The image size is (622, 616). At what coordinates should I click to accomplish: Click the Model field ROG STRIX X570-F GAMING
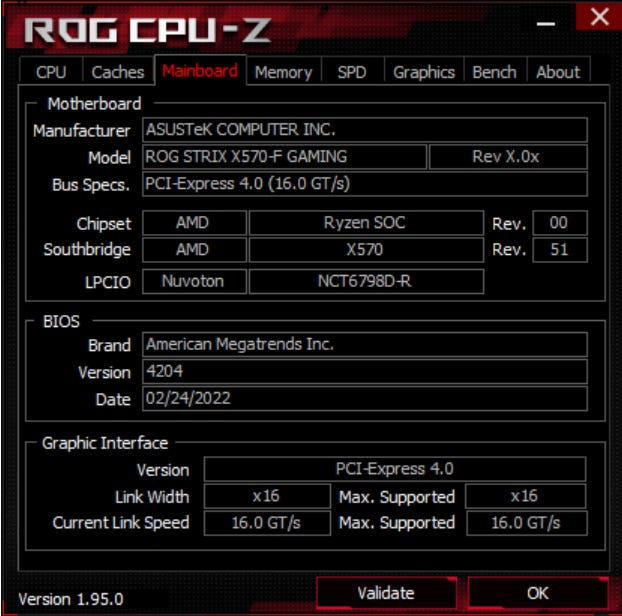[x=284, y=157]
